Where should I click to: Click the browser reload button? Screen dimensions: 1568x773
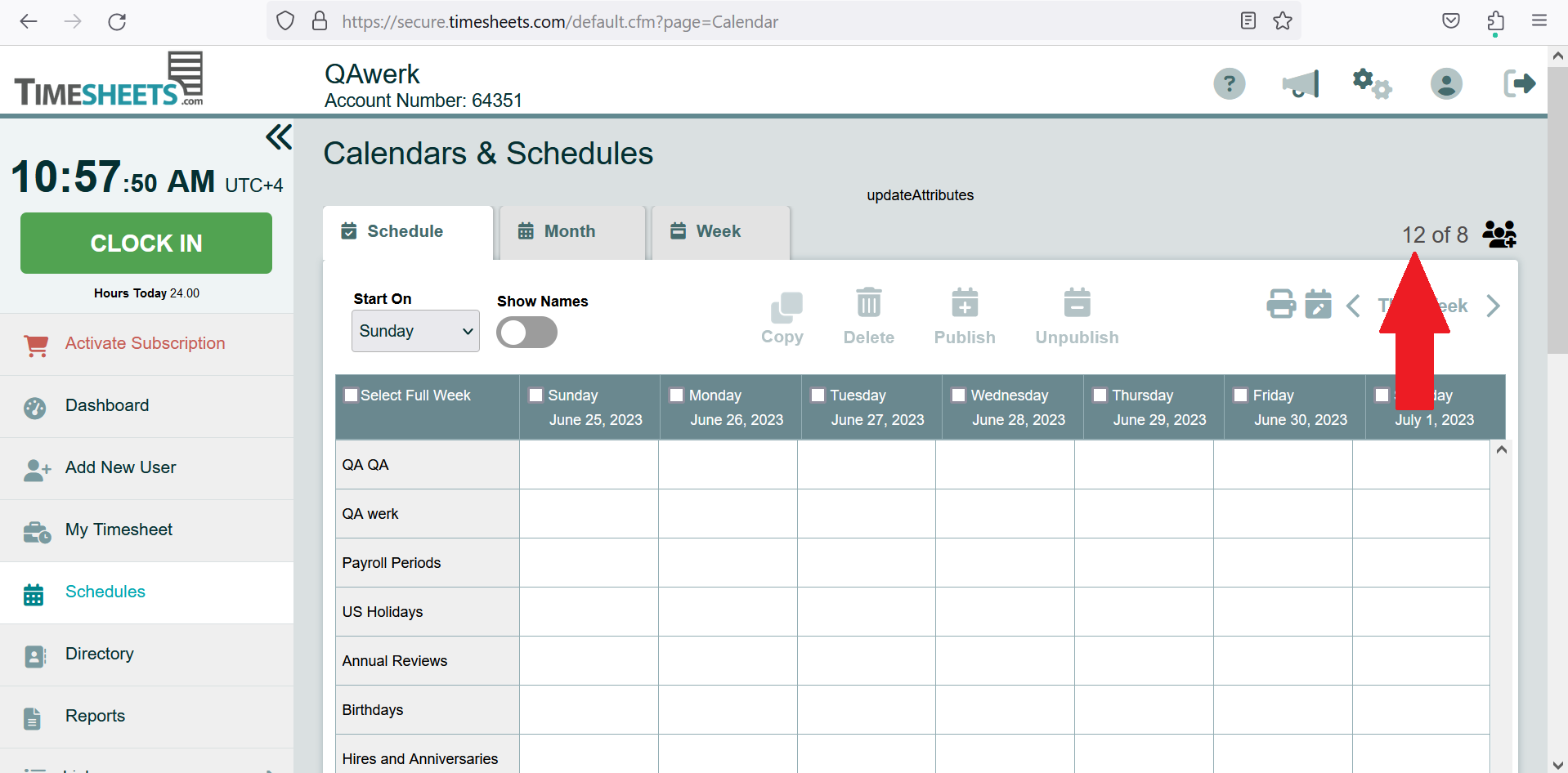(x=117, y=21)
